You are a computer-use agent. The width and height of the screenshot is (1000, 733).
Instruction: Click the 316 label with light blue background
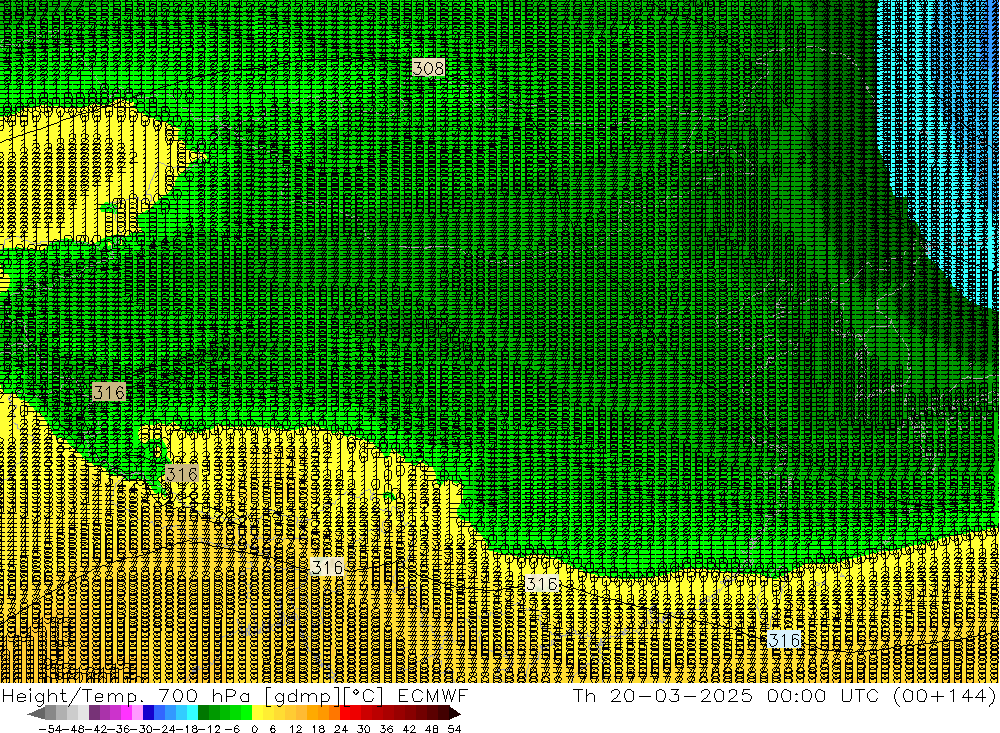784,640
